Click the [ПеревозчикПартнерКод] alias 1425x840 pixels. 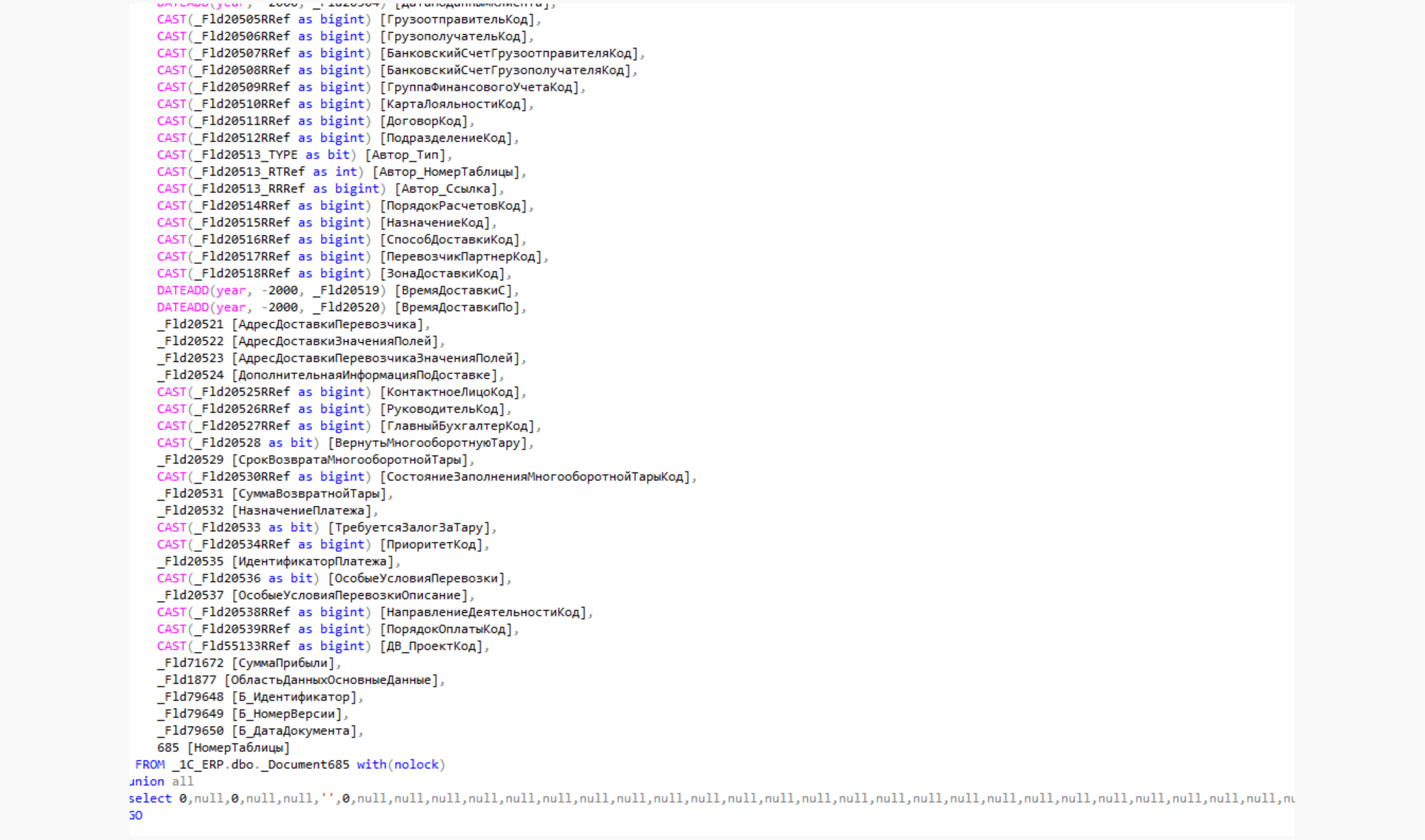[461, 257]
